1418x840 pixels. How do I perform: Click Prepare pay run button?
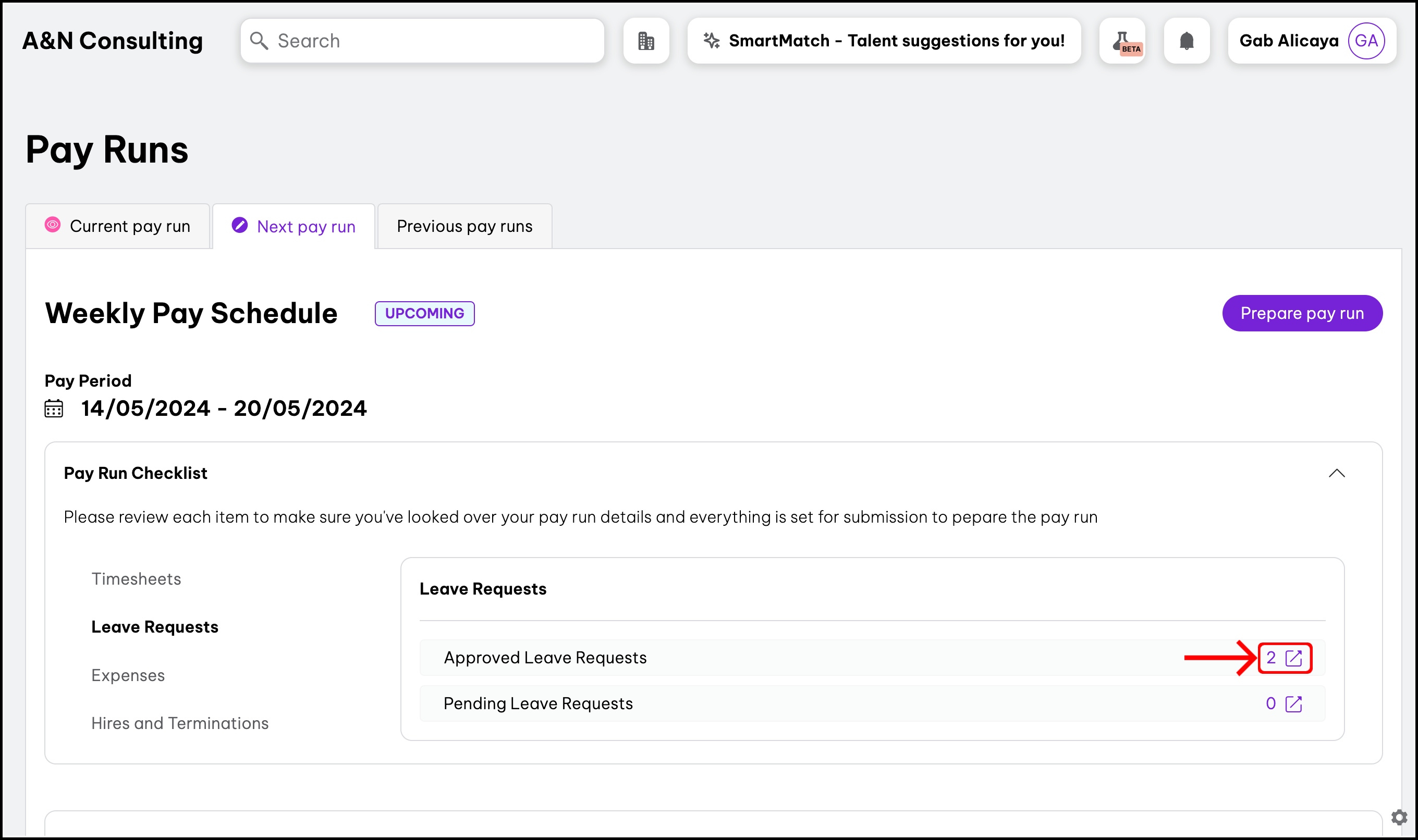(1302, 313)
